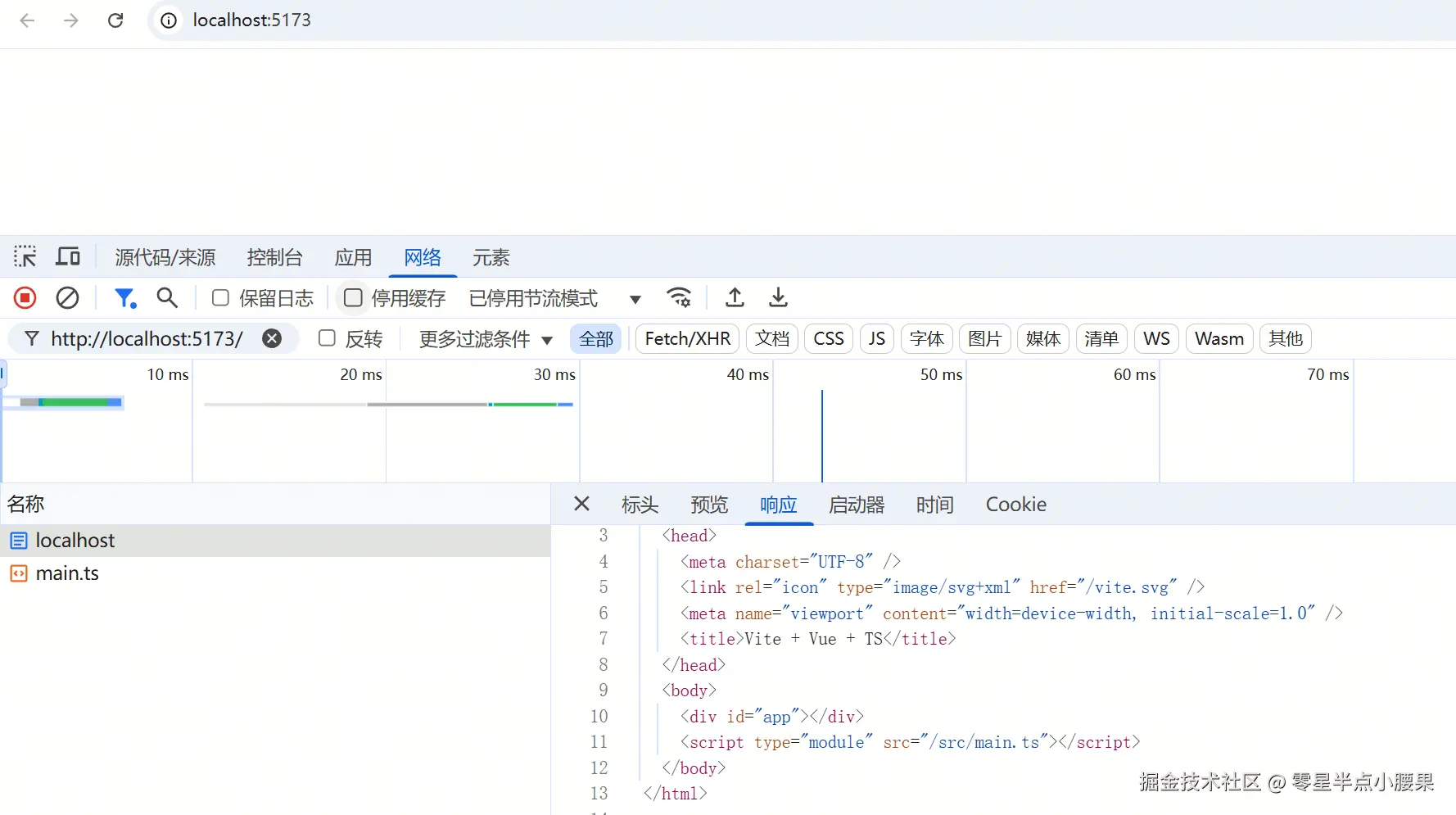Filter requests by 媒体
The height and width of the screenshot is (815, 1456).
1043,339
